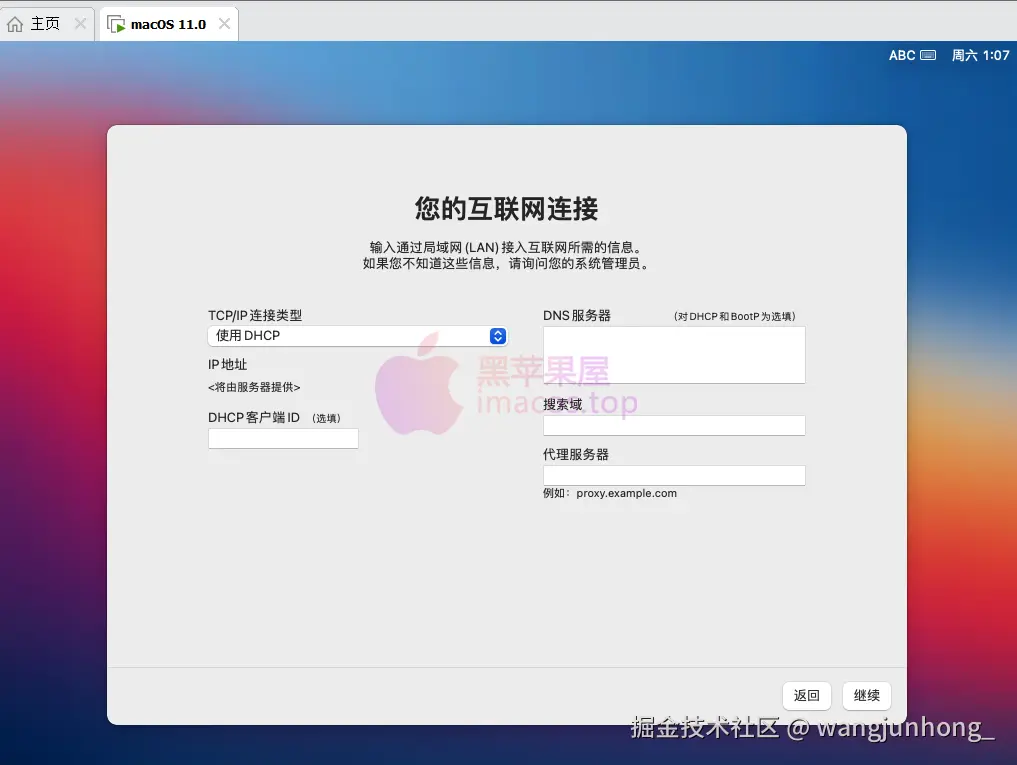
Task: Click the clock showing 周六 1:07
Action: pos(981,56)
